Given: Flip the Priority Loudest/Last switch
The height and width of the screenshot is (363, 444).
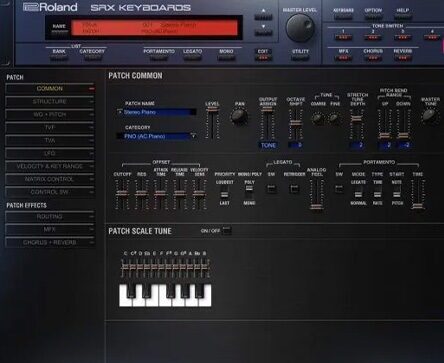Looking at the screenshot, I should 224,193.
